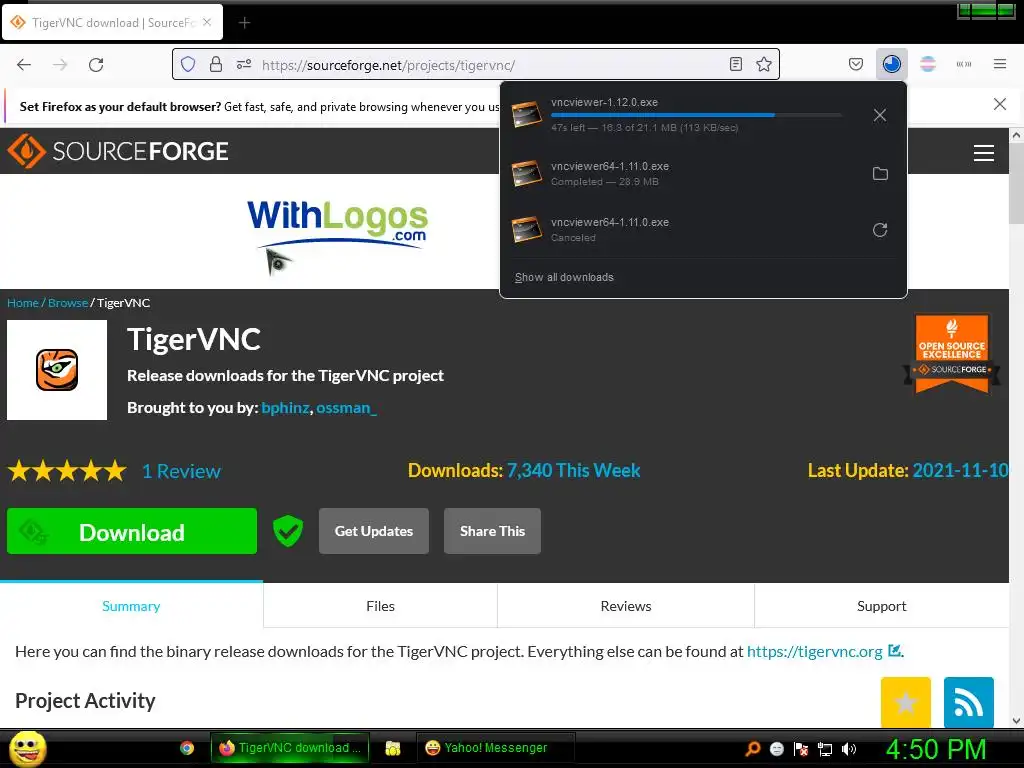
Task: Click Show all downloads
Action: [564, 277]
